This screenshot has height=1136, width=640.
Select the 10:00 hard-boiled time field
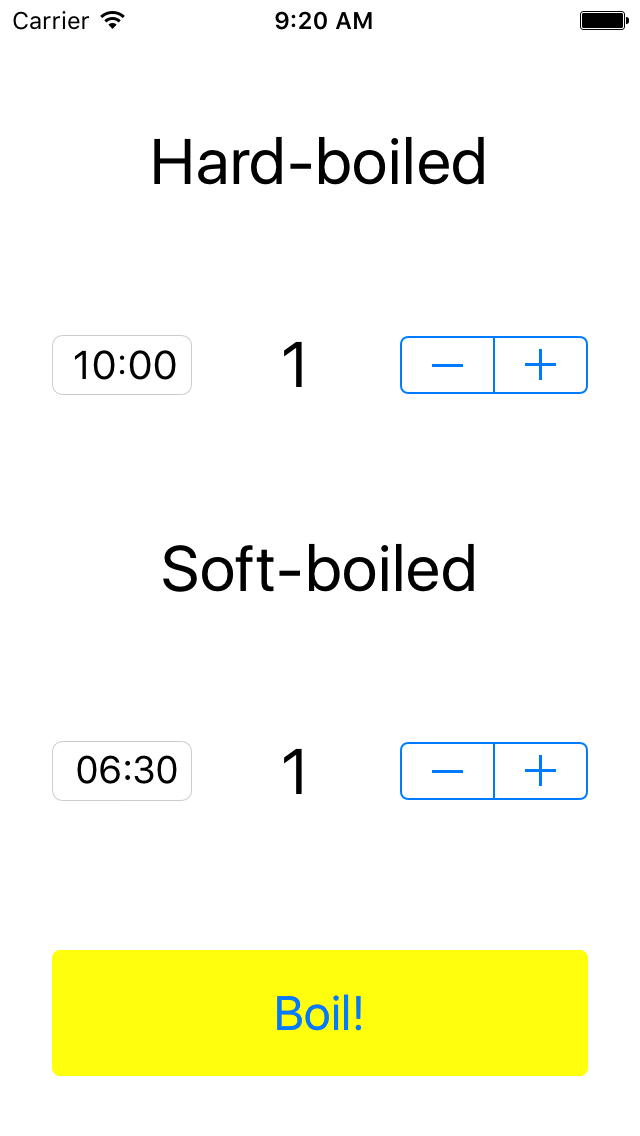(122, 365)
